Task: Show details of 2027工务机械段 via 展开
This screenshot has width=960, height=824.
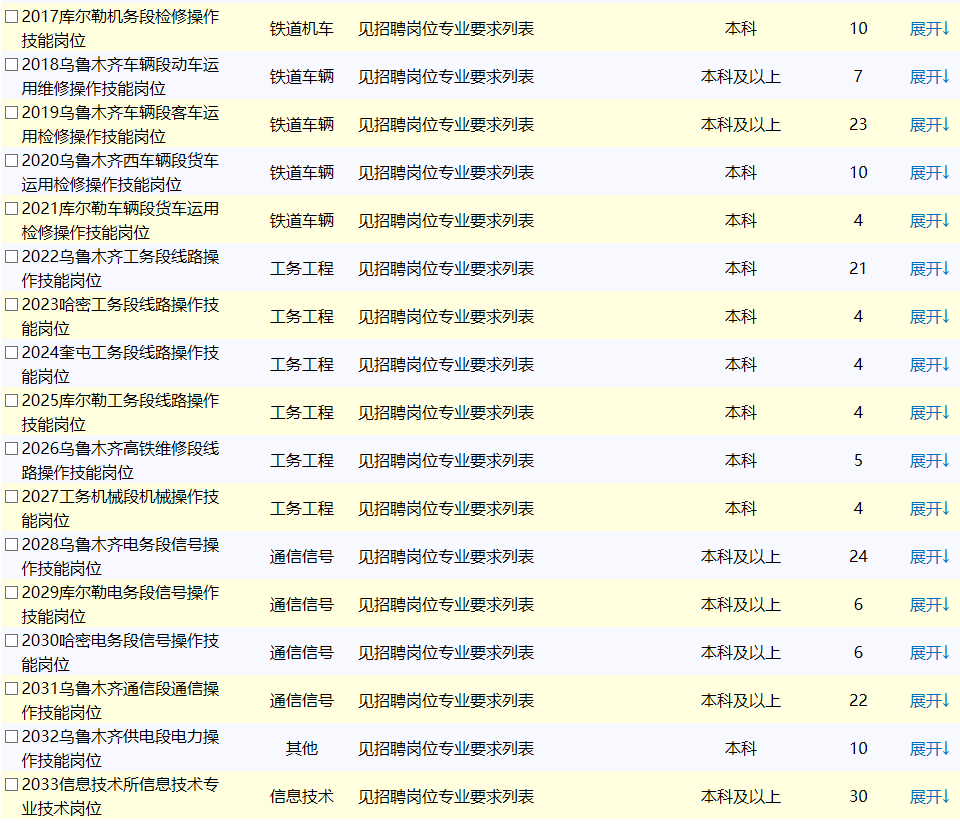Action: (929, 509)
